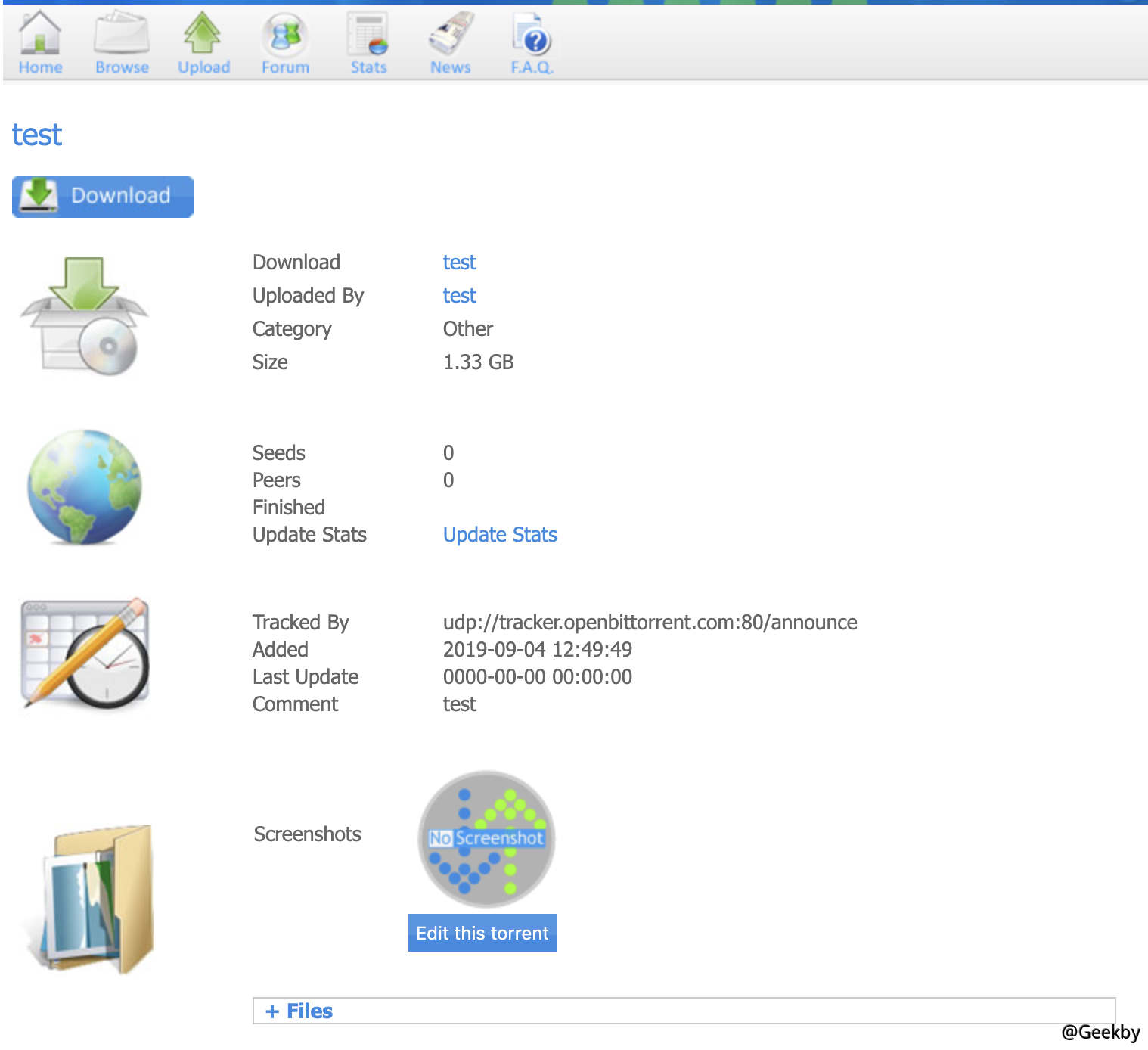Viewport: 1148px width, 1050px height.
Task: Click the calendar and clock icon
Action: point(85,654)
